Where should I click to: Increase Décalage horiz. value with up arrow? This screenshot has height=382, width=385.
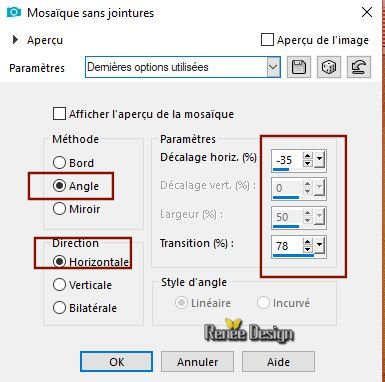(x=308, y=156)
